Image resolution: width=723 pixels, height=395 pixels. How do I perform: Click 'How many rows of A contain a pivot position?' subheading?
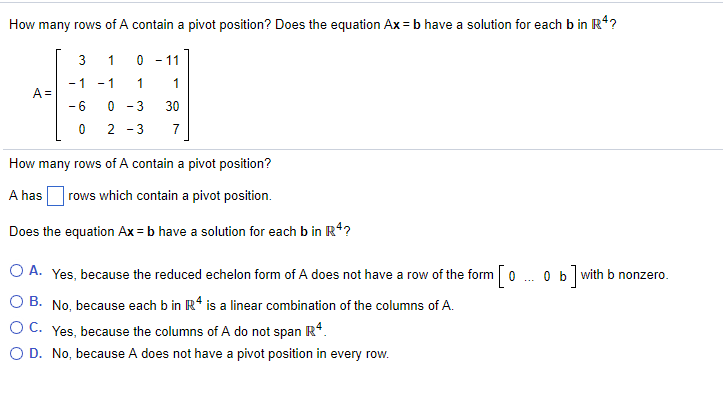140,164
